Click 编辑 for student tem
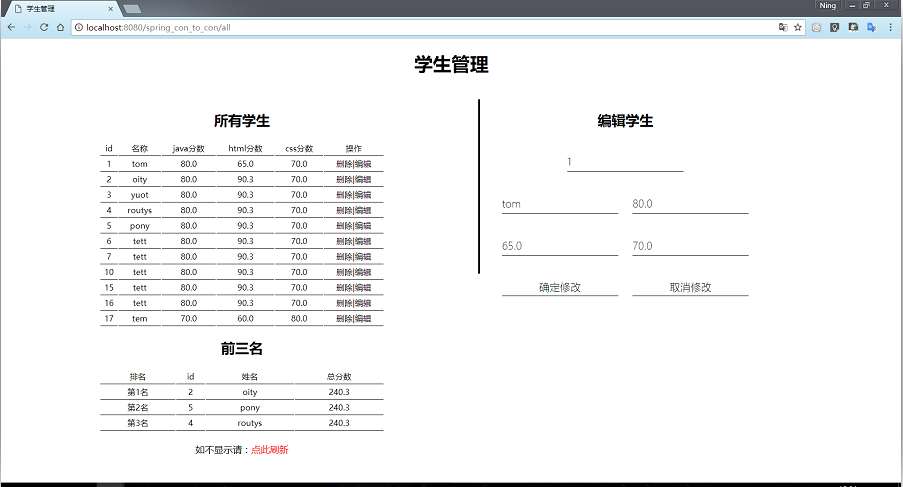 coord(363,319)
